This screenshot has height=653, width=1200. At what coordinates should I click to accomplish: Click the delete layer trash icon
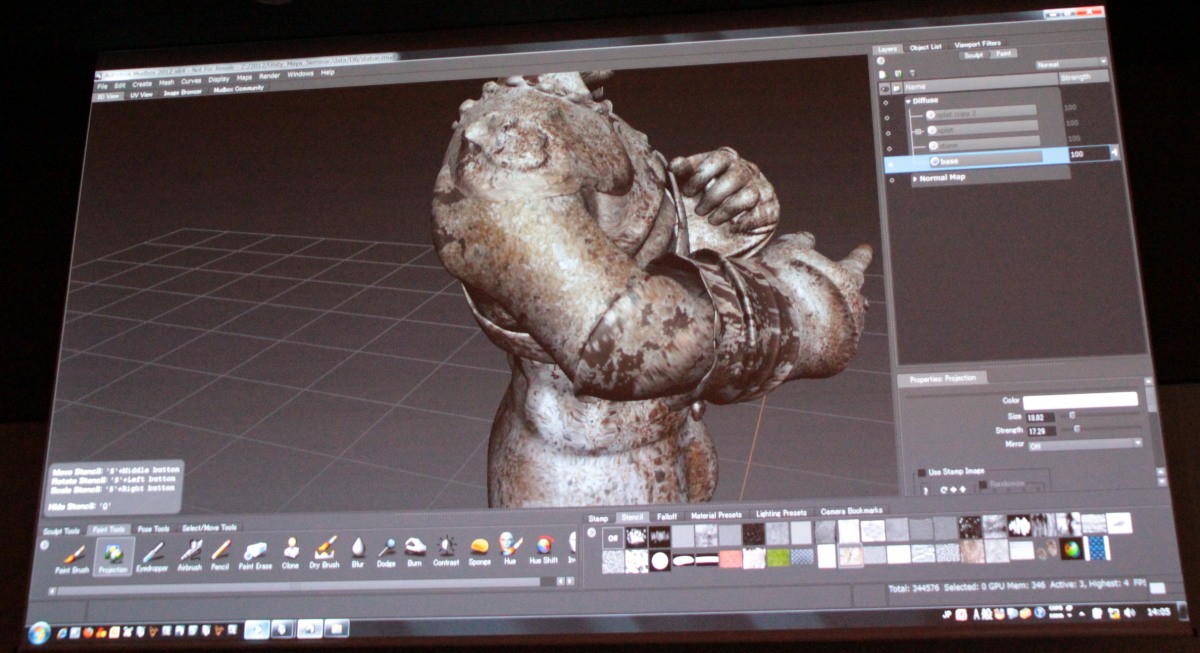(x=914, y=73)
